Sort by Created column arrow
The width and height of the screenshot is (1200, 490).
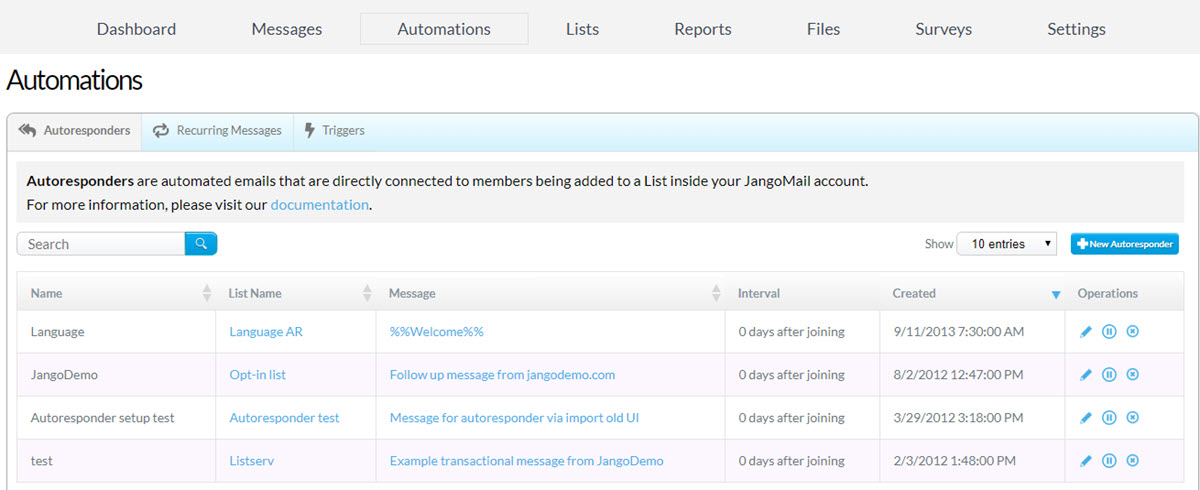[x=1056, y=294]
